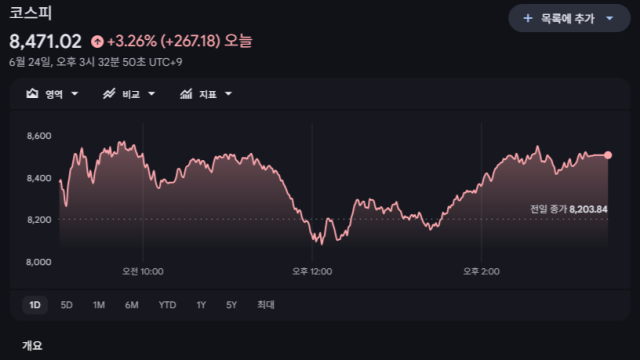Viewport: 640px width, 360px height.
Task: Click the 8,000 y-axis label
Action: tap(39, 262)
